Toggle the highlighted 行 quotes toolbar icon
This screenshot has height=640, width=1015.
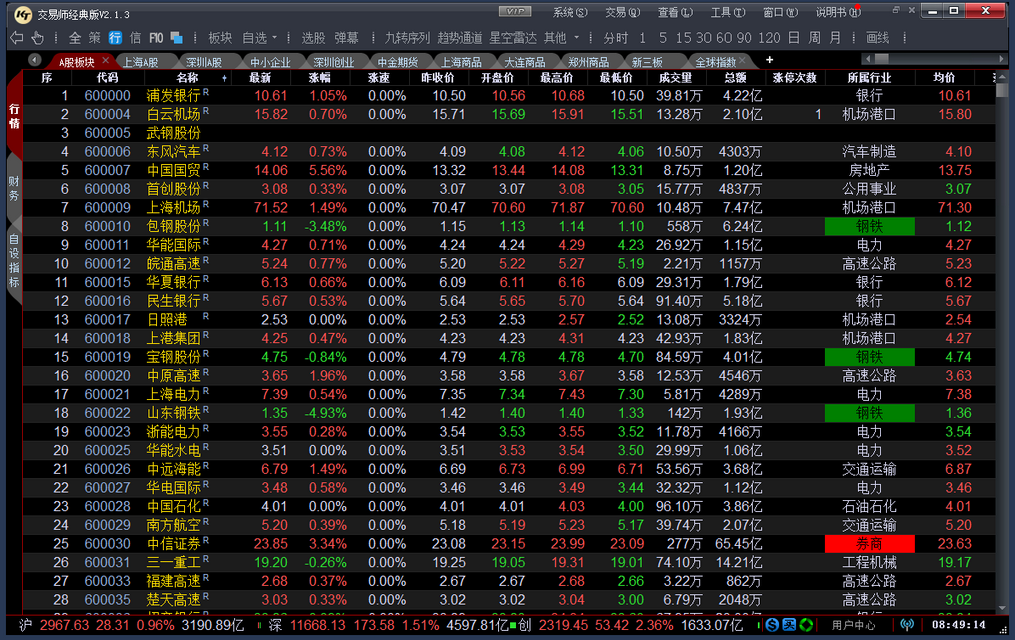[115, 38]
